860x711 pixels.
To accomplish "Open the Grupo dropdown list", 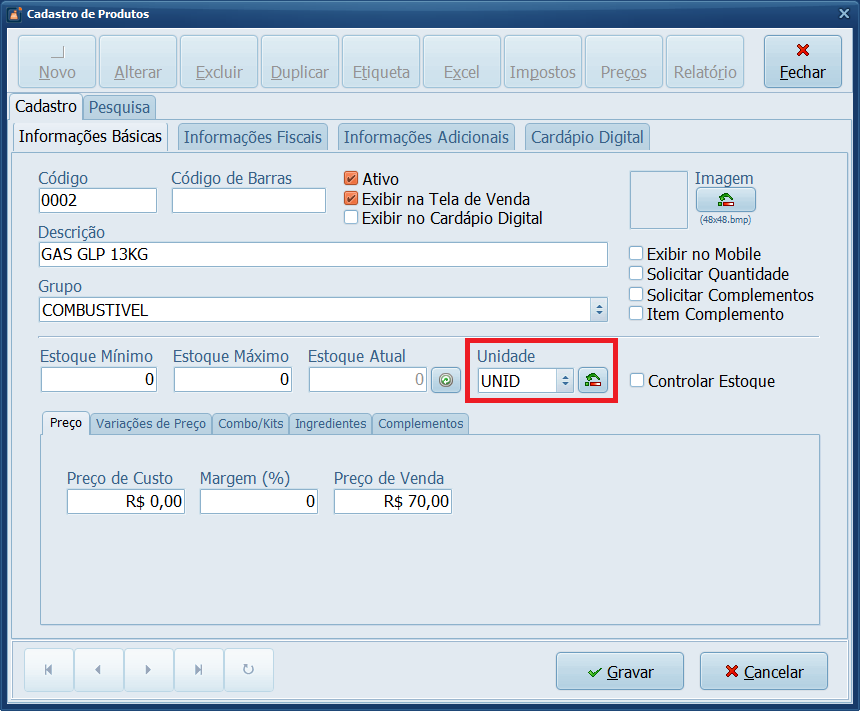I will [599, 310].
